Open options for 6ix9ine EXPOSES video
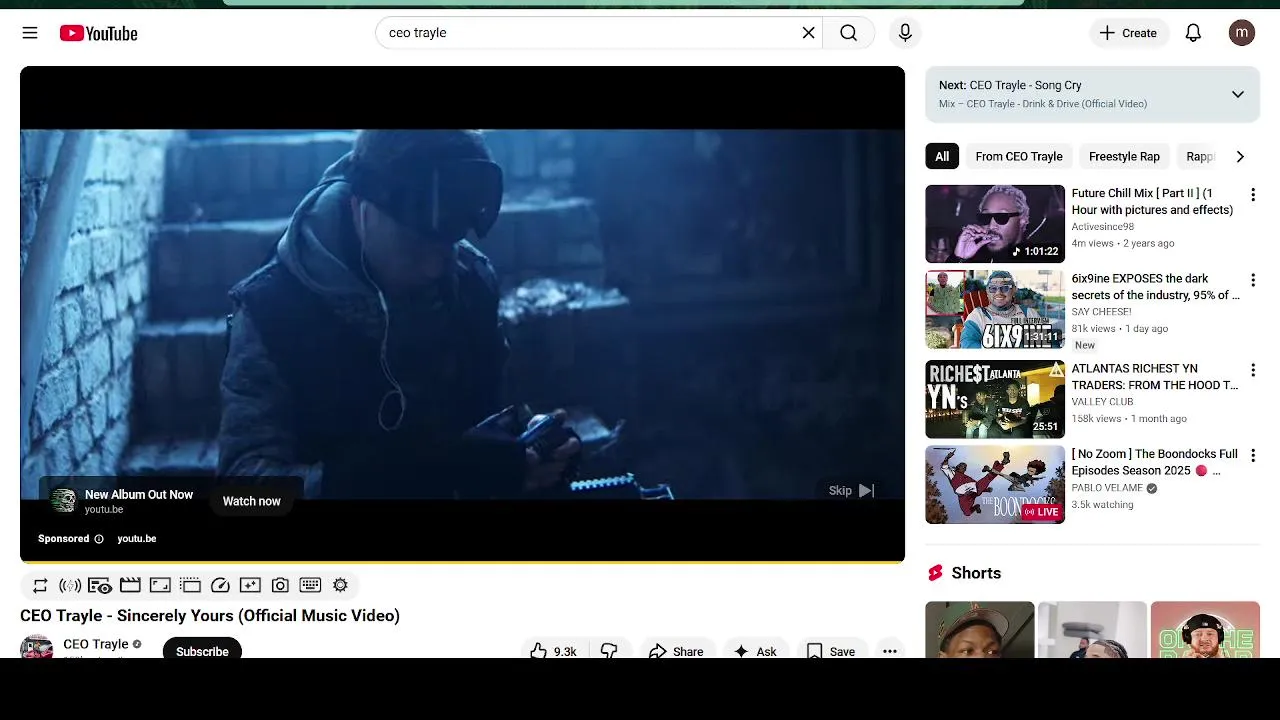 click(x=1253, y=281)
